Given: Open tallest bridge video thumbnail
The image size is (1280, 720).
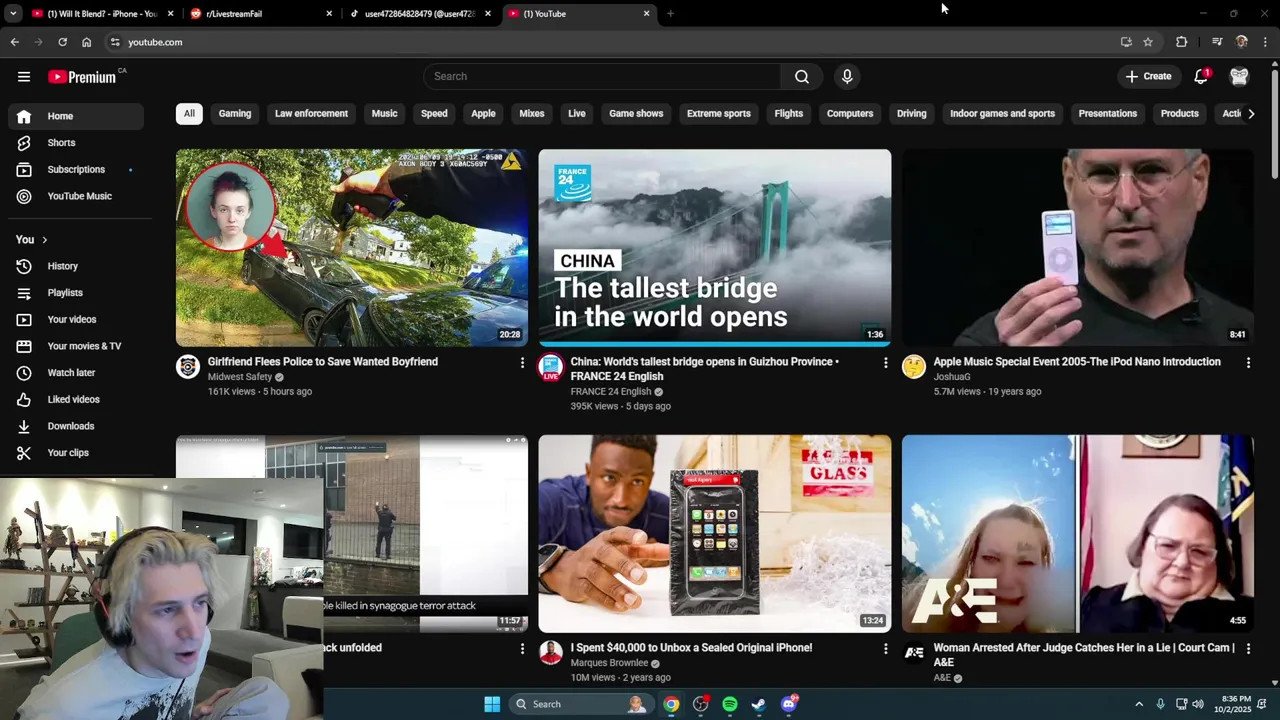Looking at the screenshot, I should [x=715, y=248].
